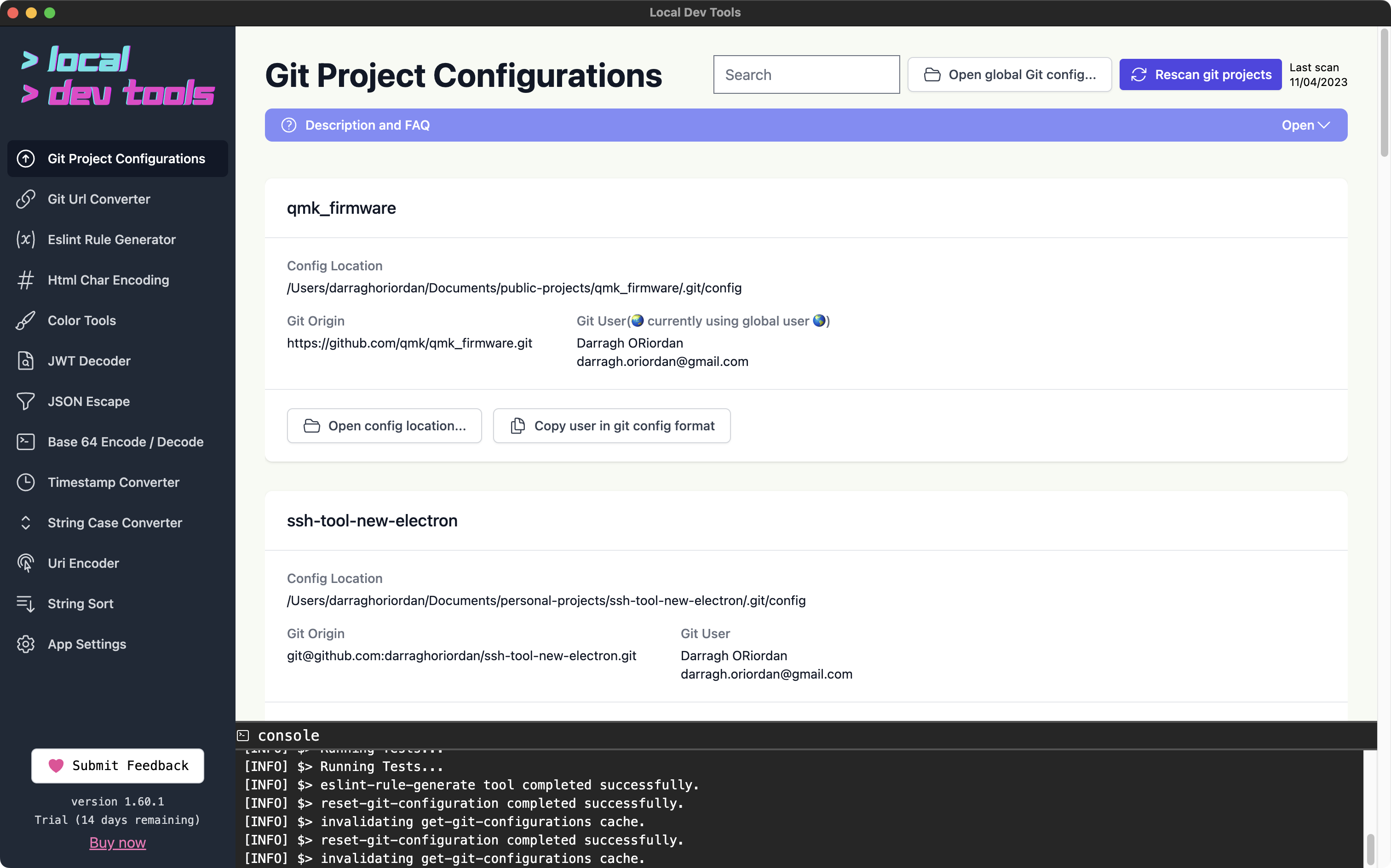Screen dimensions: 1391x868
Task: Click the ssh-tool-new-electron git origin text
Action: (462, 656)
